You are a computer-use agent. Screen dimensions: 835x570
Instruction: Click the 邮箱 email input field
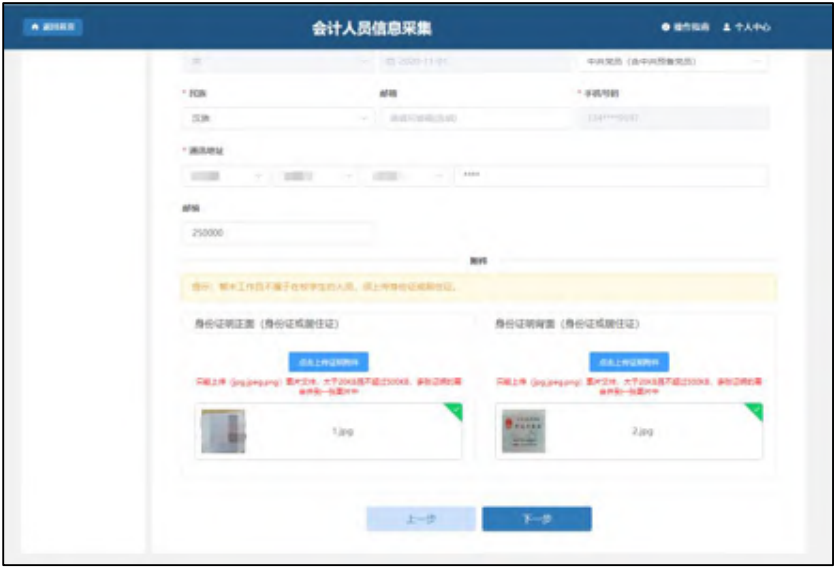(473, 118)
